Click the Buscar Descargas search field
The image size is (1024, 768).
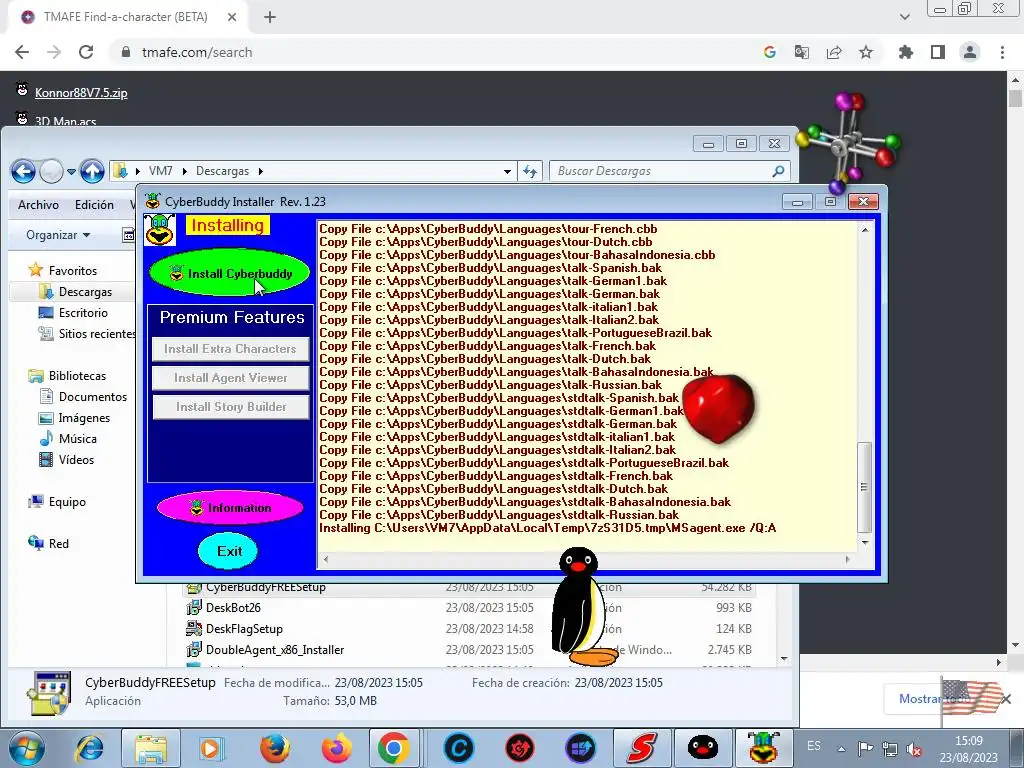tap(669, 171)
